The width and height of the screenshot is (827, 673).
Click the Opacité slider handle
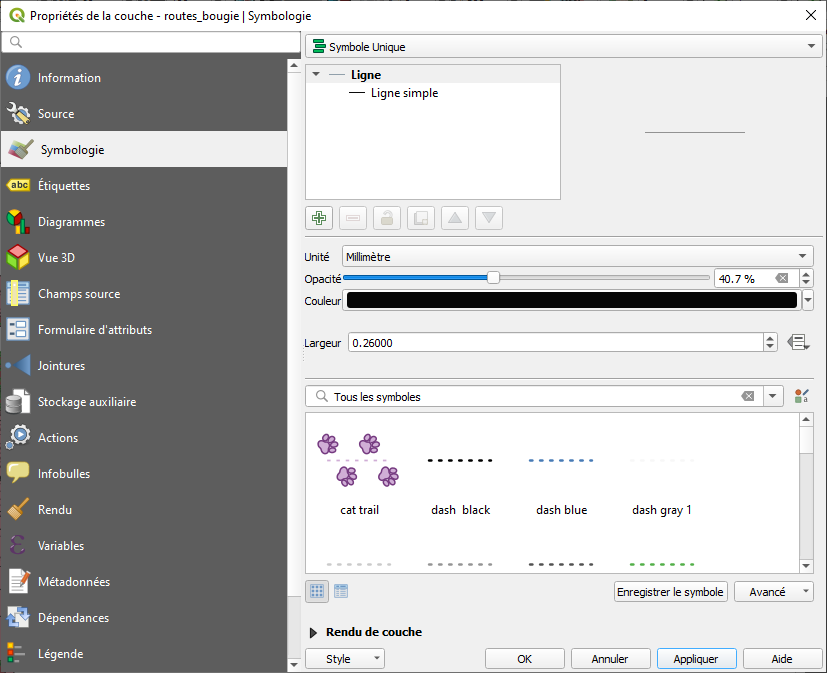[x=493, y=278]
